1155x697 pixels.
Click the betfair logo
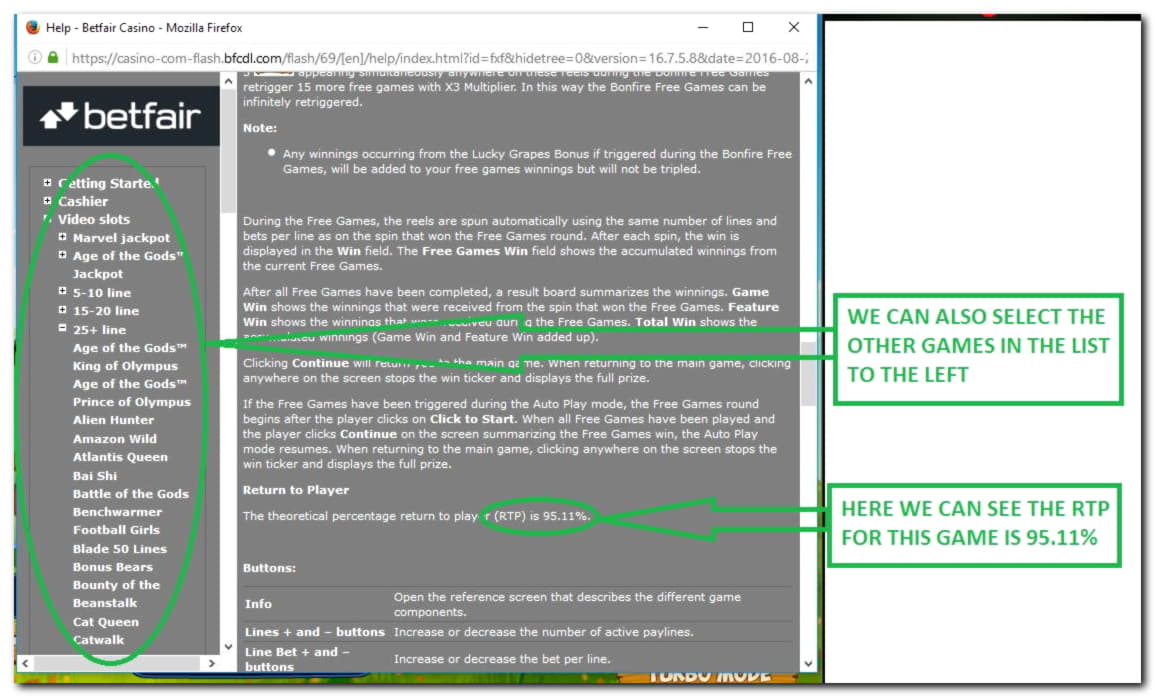pyautogui.click(x=121, y=116)
